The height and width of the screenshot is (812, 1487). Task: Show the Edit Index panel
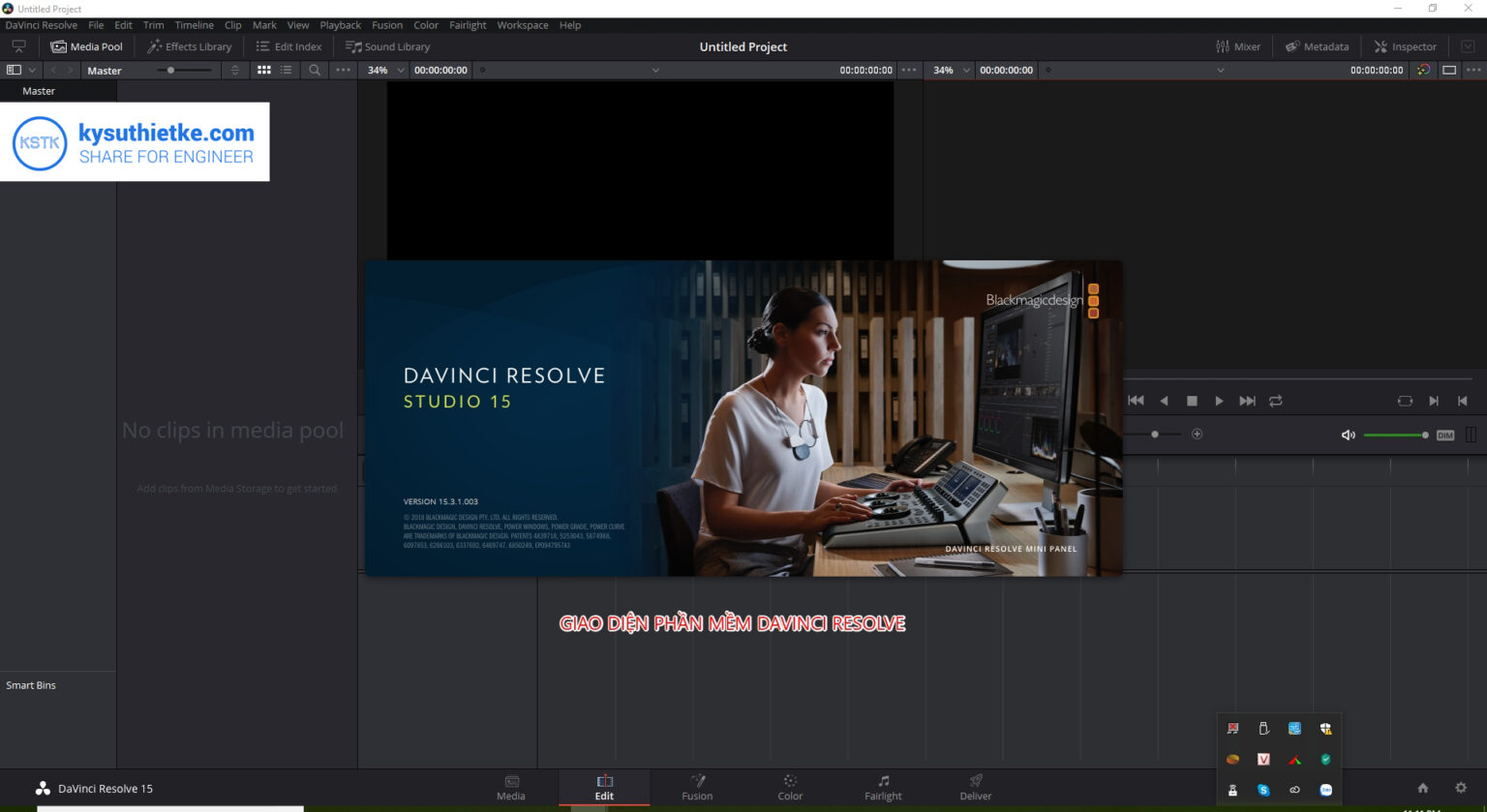288,46
